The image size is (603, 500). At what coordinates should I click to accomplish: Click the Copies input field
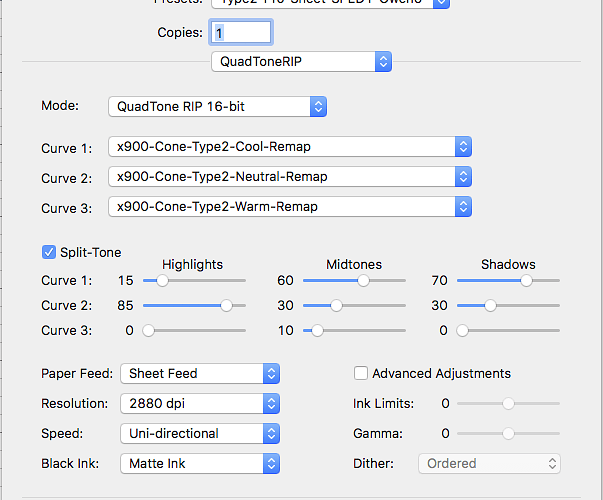[241, 32]
